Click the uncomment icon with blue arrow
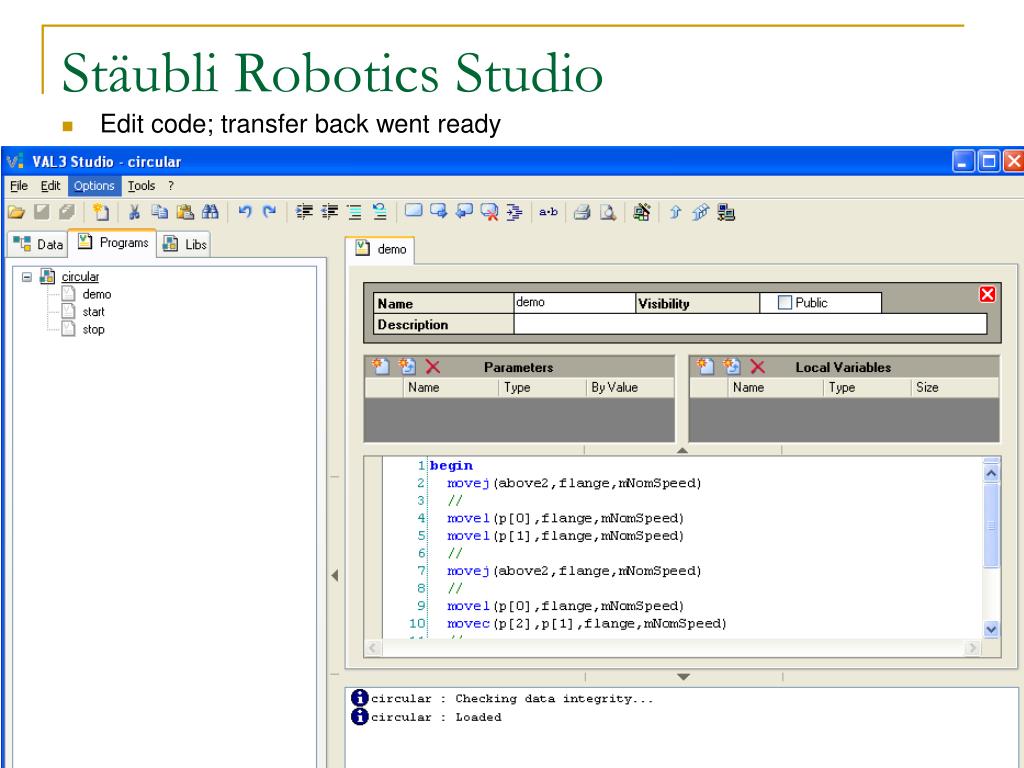 [379, 212]
